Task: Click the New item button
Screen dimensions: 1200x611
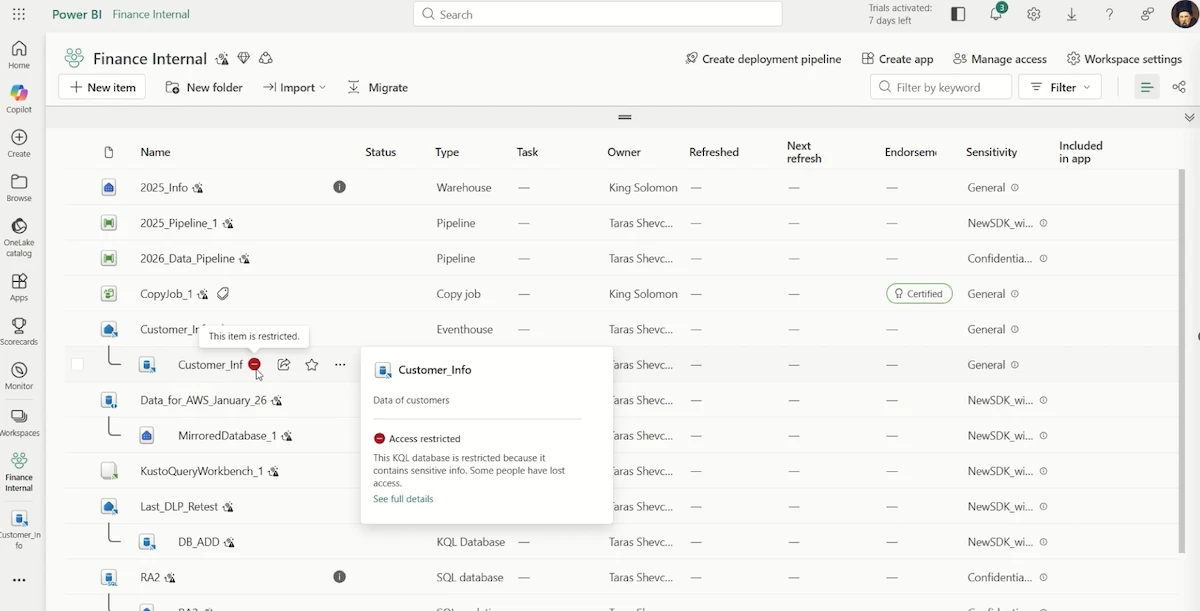Action: [x=102, y=87]
